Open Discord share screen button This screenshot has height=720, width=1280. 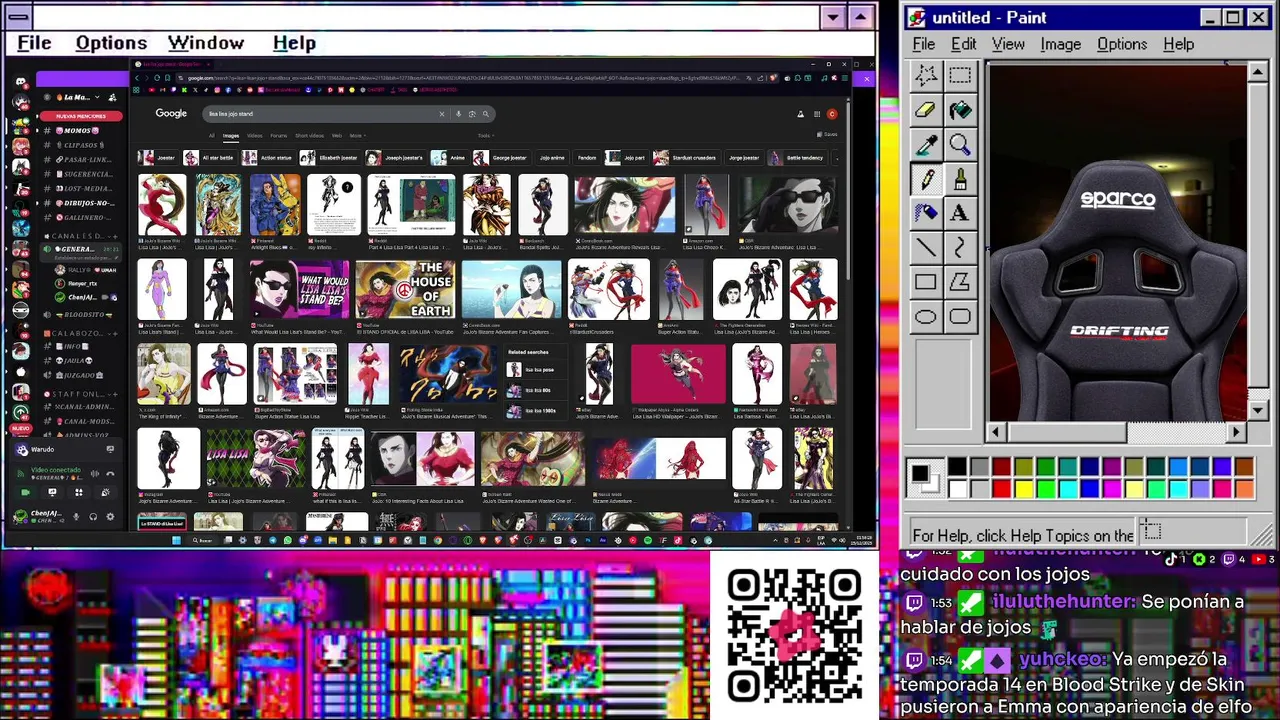point(52,492)
